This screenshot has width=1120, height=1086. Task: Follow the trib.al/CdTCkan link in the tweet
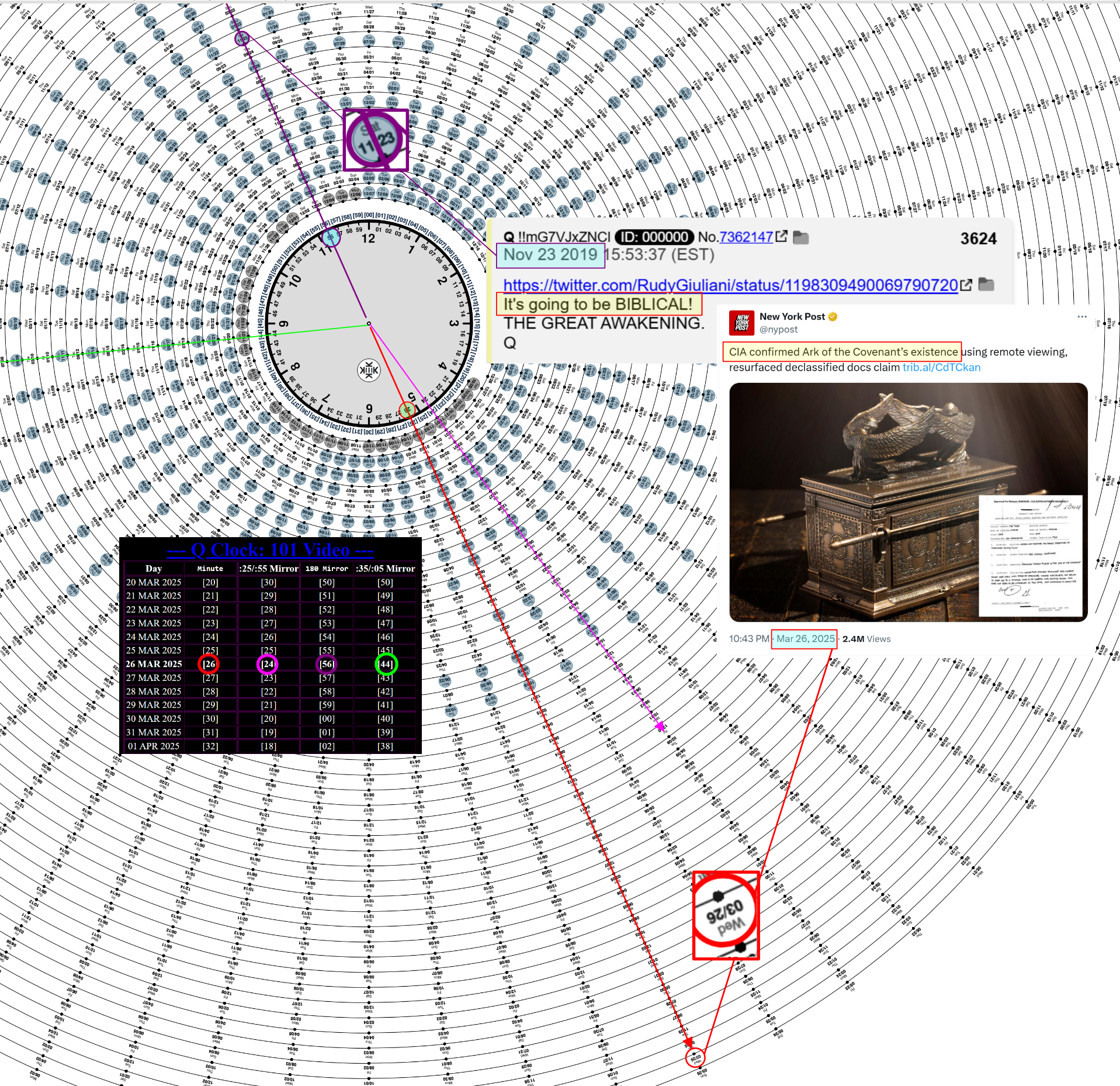[941, 368]
